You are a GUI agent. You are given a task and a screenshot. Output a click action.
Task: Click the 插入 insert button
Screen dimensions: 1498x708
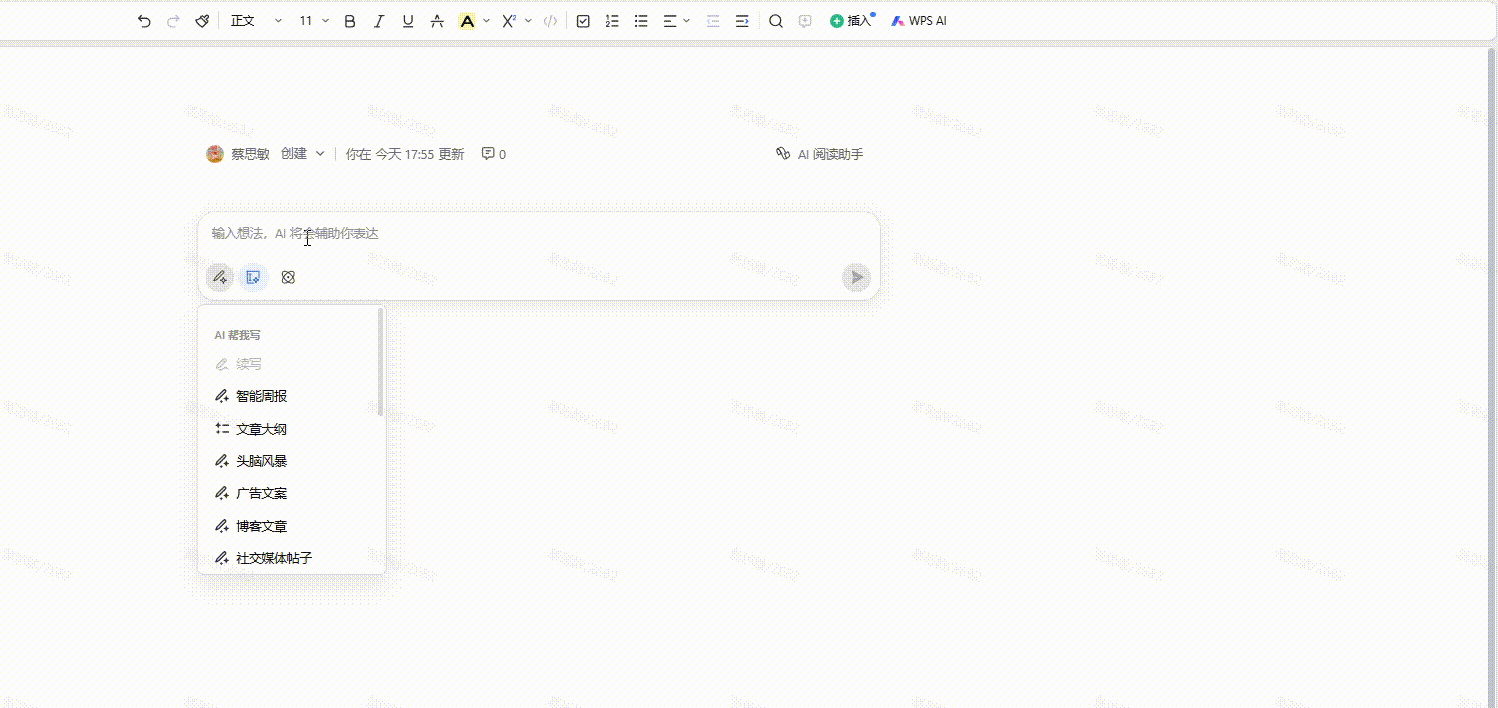pyautogui.click(x=851, y=21)
